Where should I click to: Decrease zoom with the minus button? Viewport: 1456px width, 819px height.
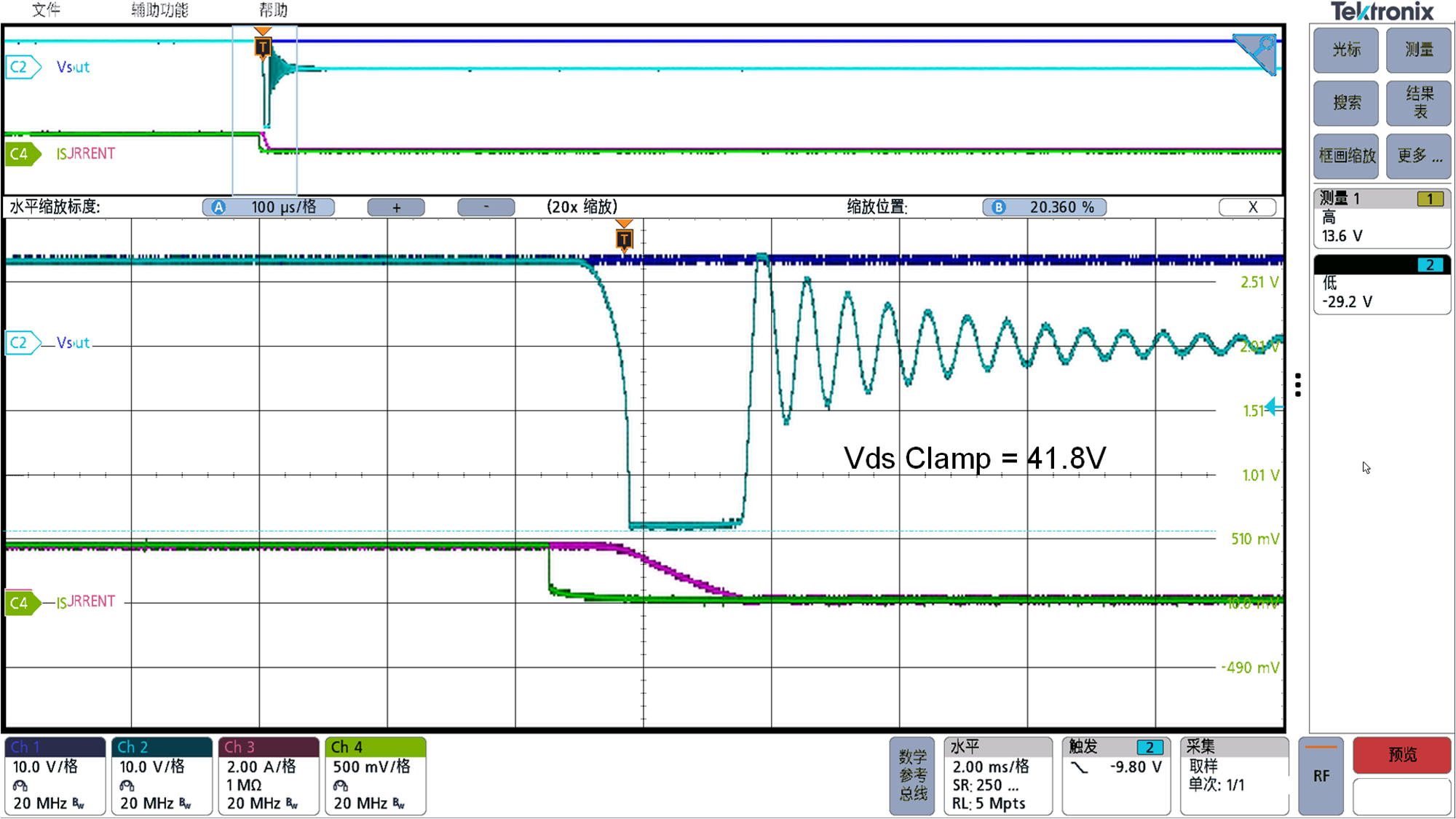tap(486, 207)
